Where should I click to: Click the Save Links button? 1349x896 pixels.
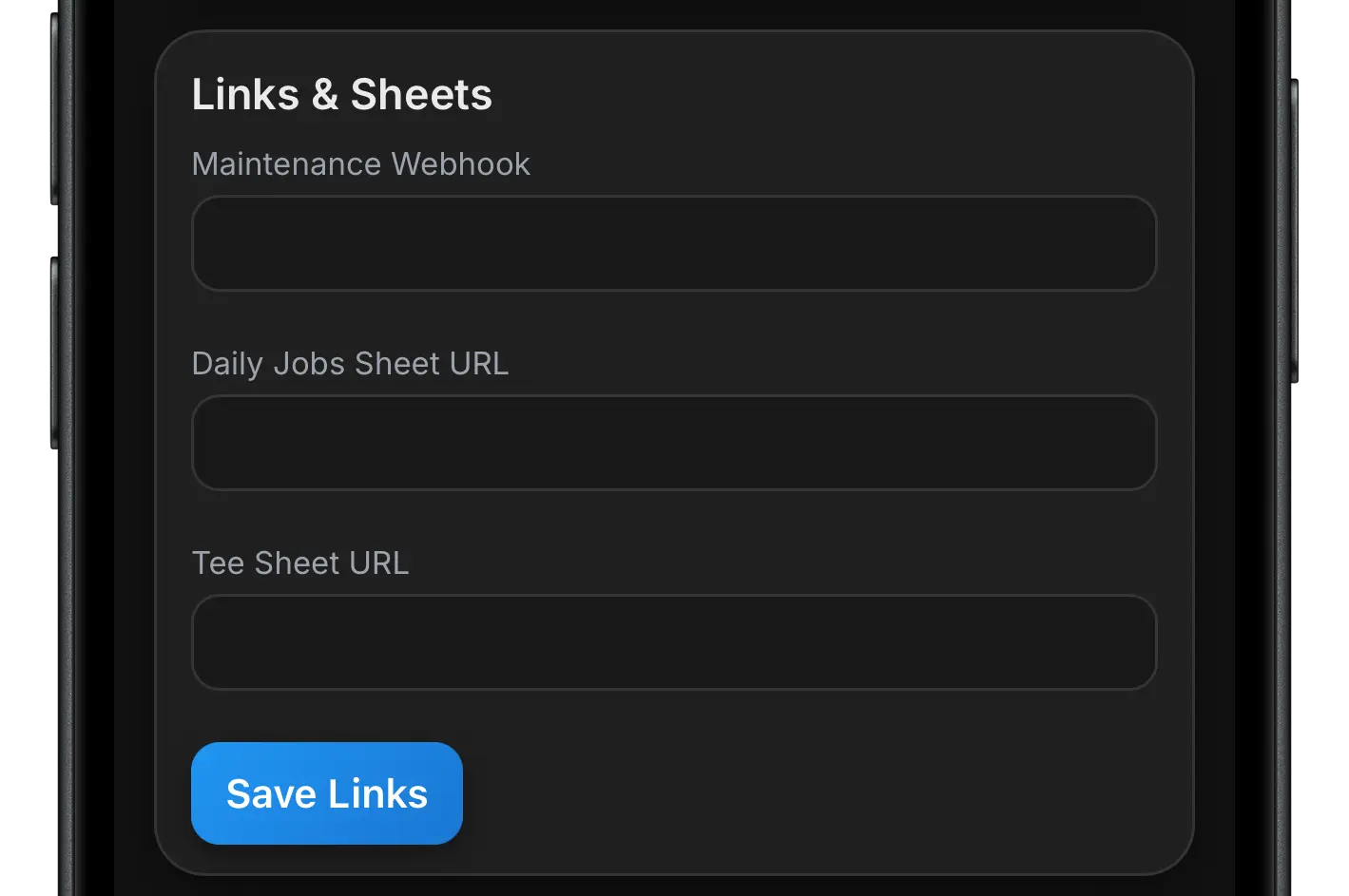[326, 793]
